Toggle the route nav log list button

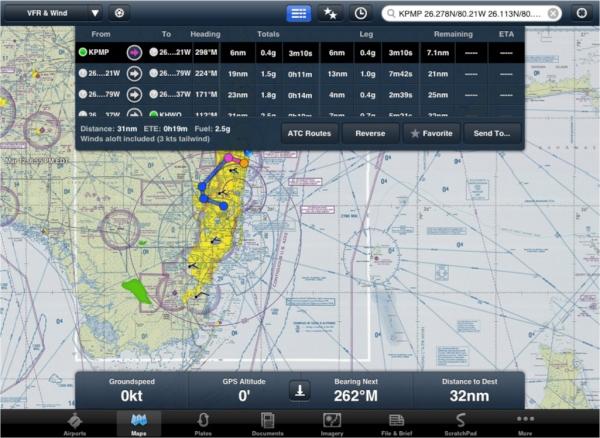click(298, 13)
